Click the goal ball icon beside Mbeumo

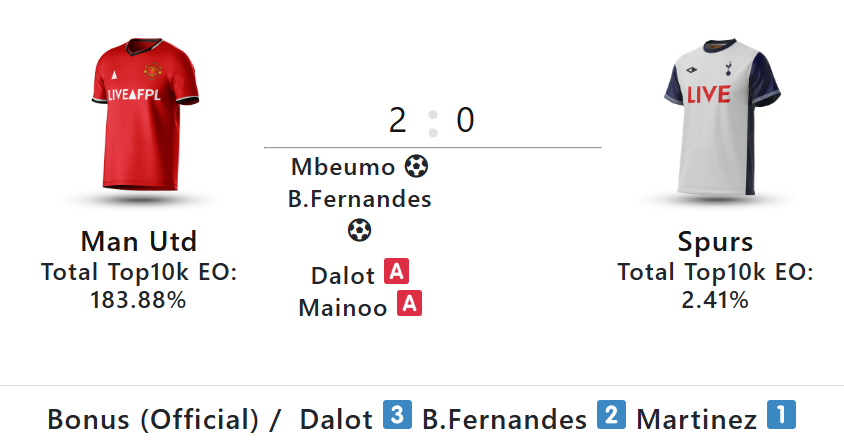click(416, 166)
